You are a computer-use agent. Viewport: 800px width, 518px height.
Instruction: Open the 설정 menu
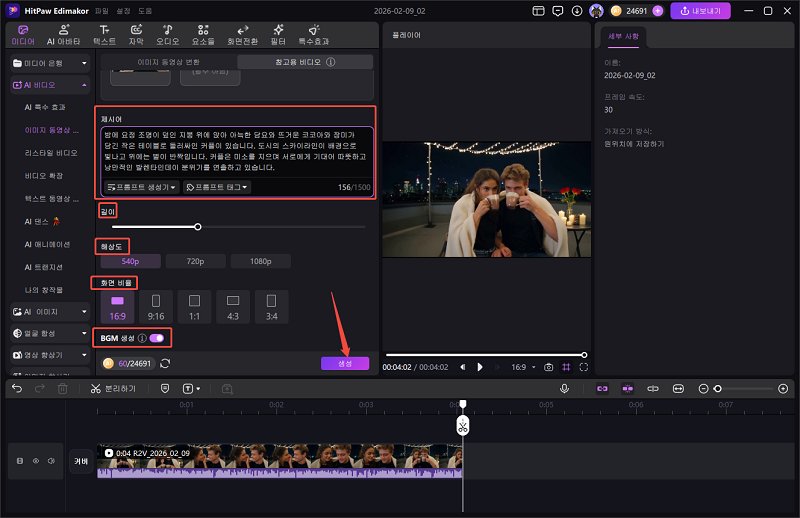(123, 11)
